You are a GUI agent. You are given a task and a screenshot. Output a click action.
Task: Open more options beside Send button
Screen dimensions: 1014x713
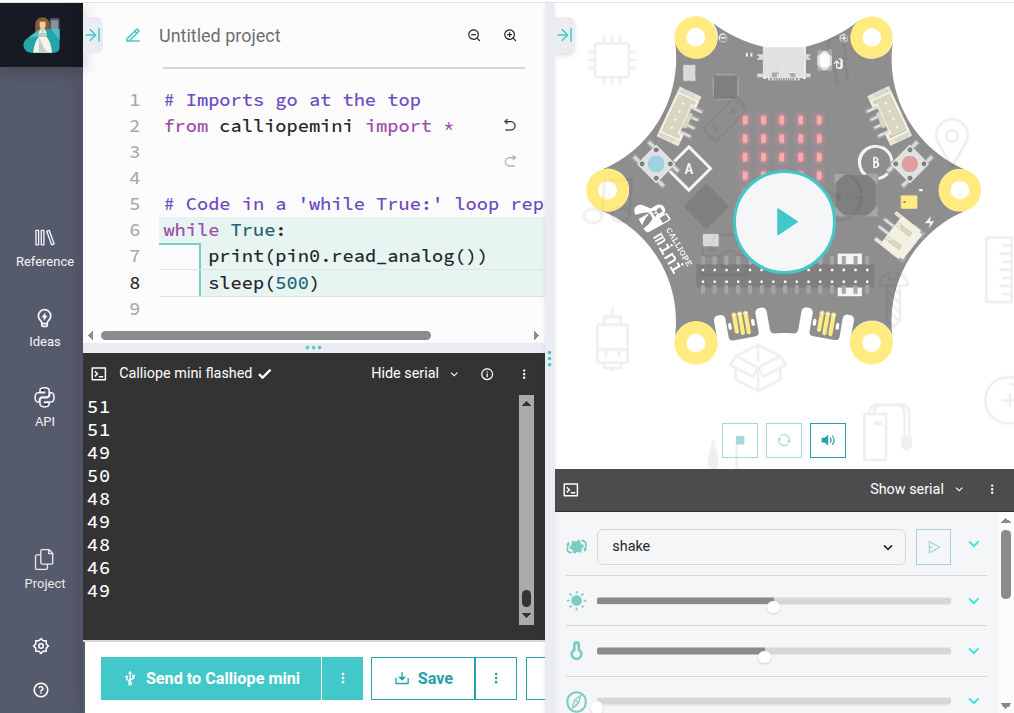343,678
